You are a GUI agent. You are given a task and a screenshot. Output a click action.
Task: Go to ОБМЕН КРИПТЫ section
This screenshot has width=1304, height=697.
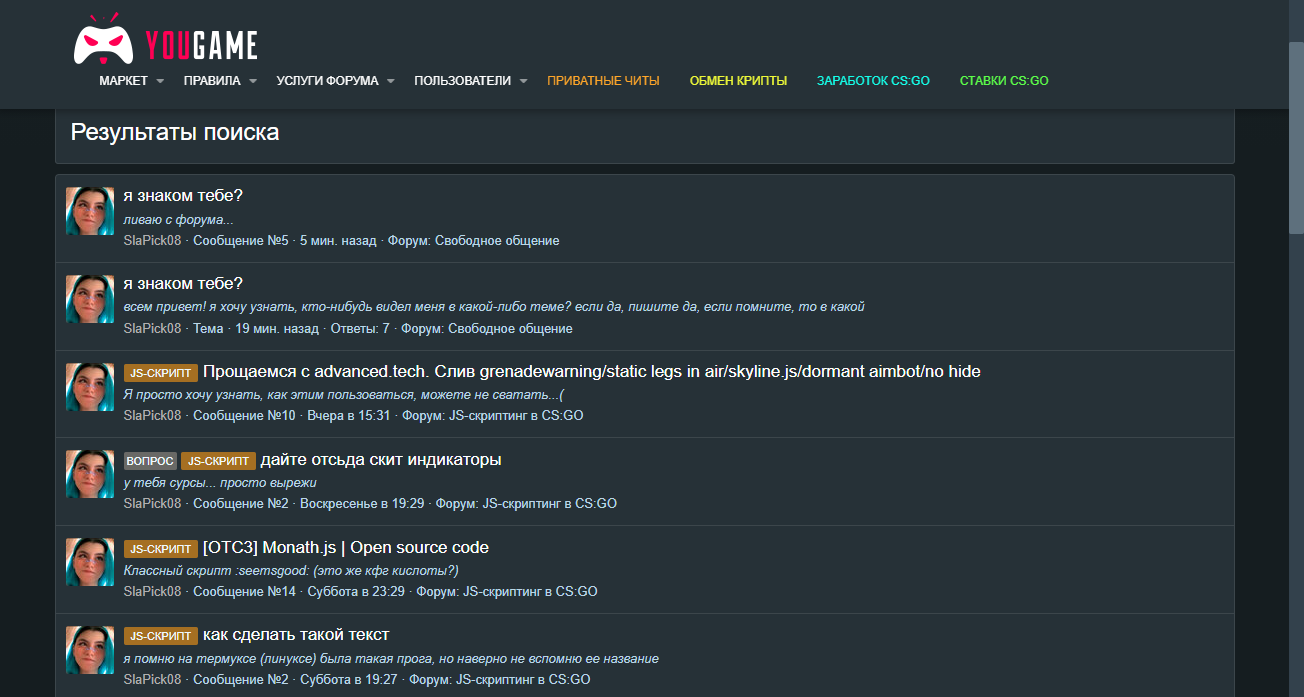click(x=738, y=81)
